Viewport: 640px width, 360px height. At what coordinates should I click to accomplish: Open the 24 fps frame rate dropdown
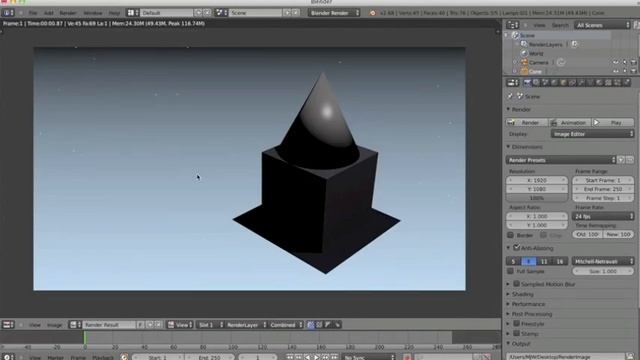[603, 216]
